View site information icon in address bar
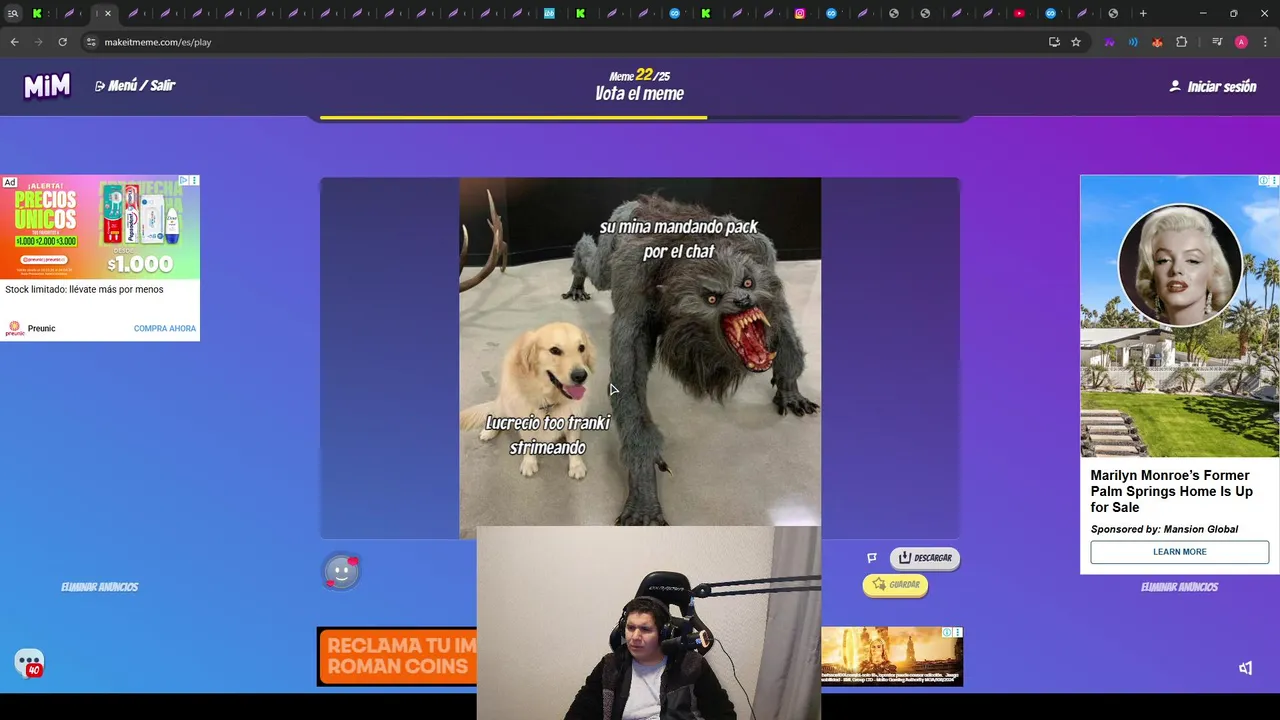The image size is (1280, 720). [91, 42]
